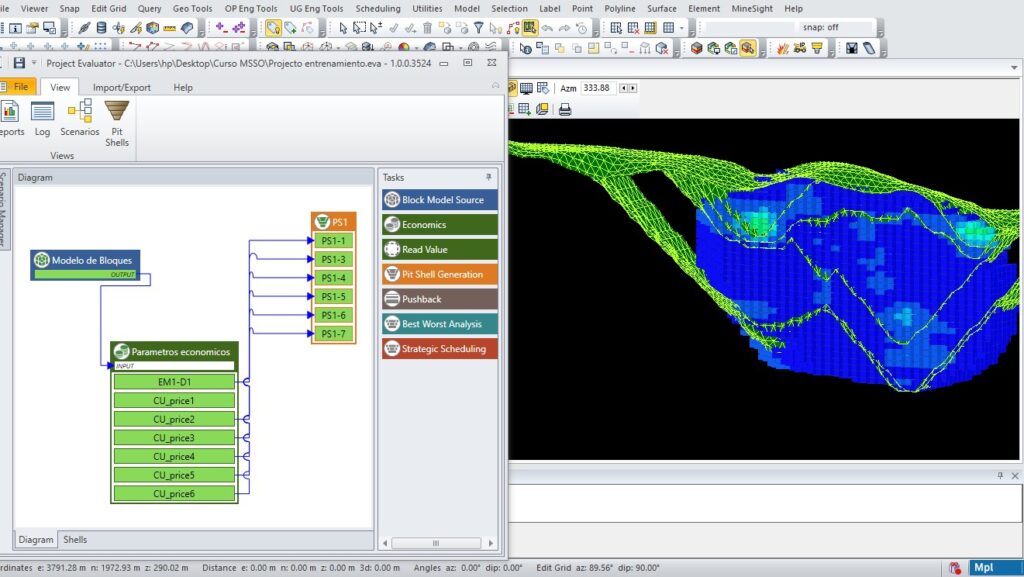Open the Reports view in the ribbon
Screen dimensions: 1024x577
(x=11, y=119)
